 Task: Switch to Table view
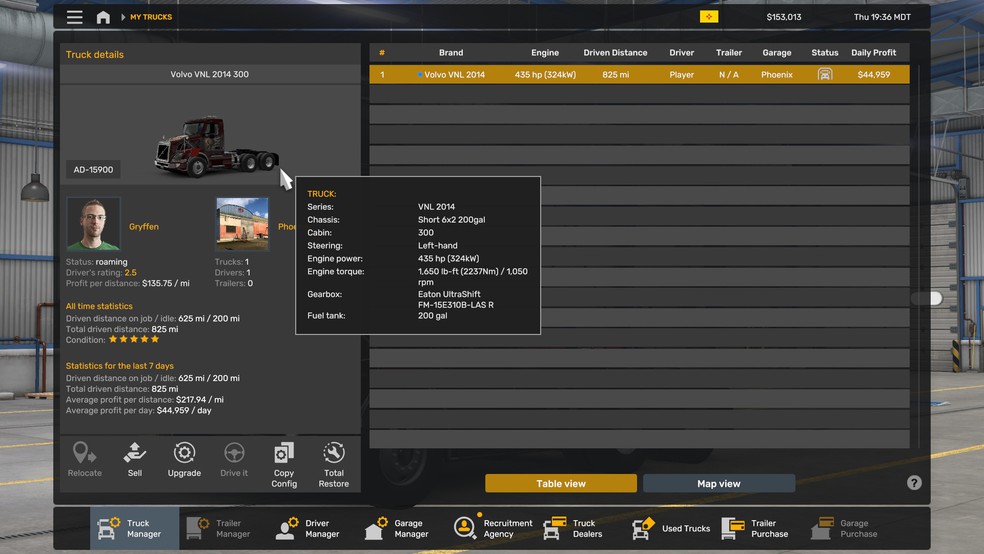561,483
